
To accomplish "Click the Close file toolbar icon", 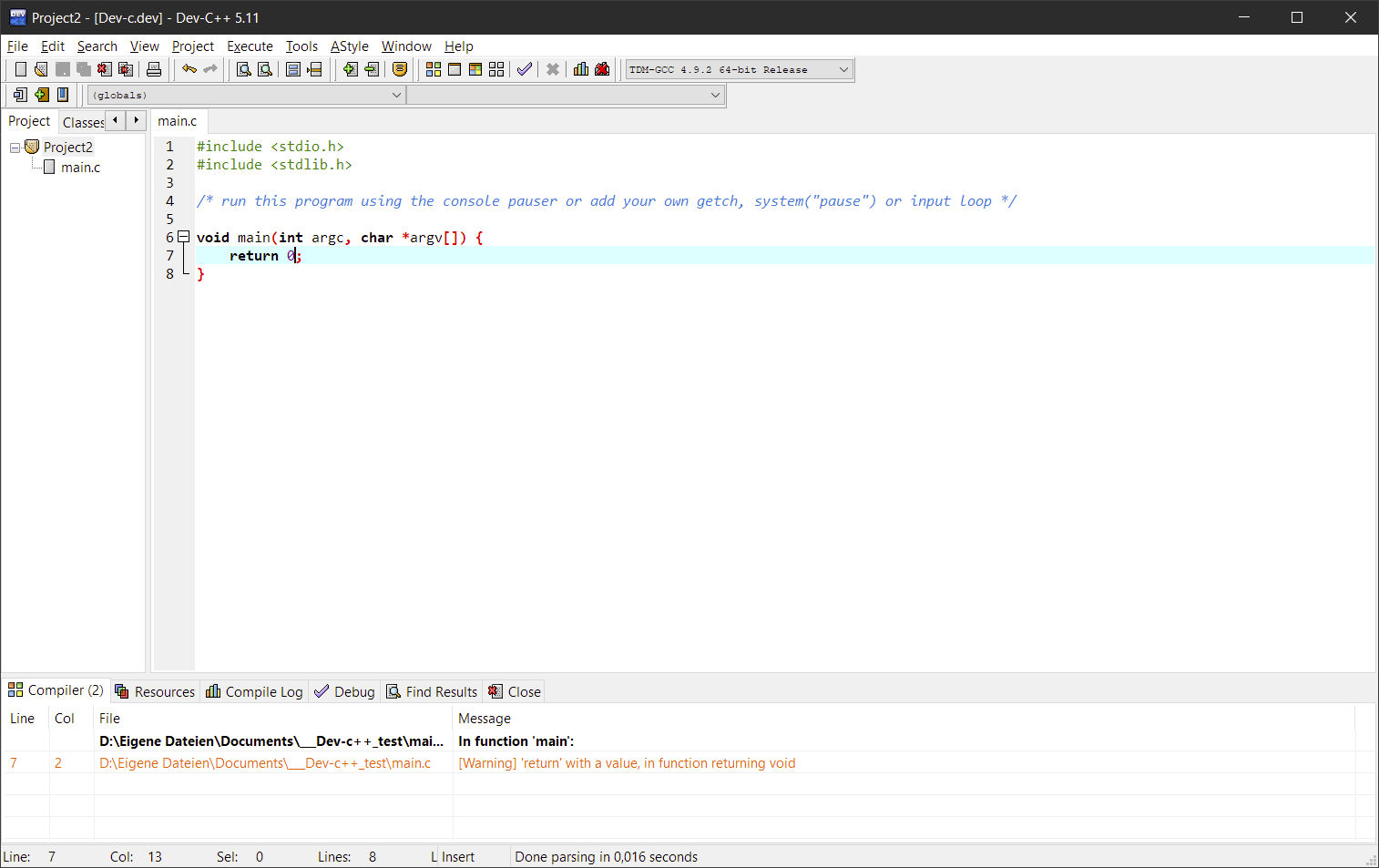I will 104,69.
